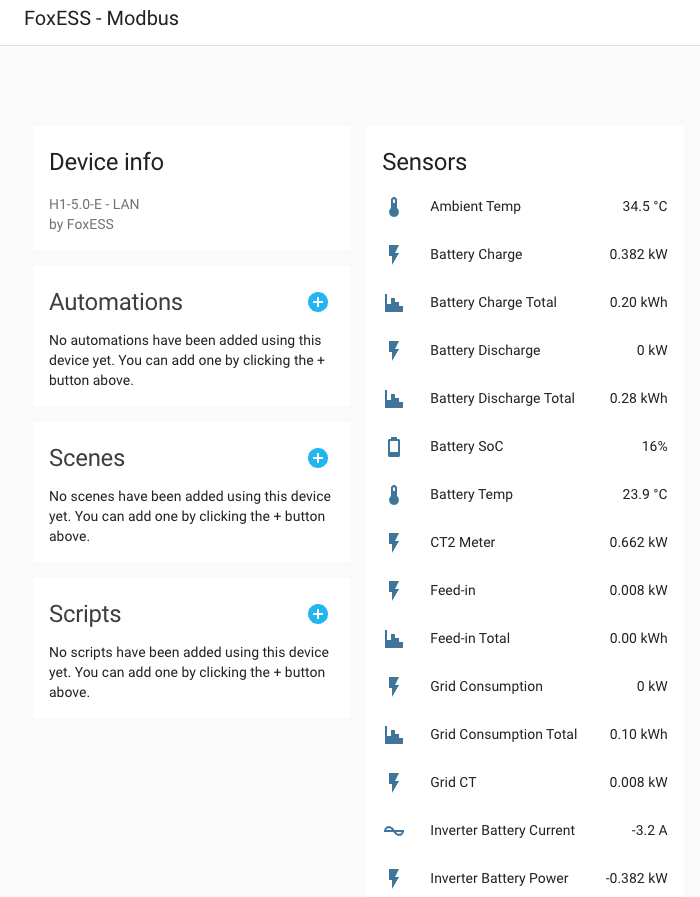Click the Grid CT lightning icon
Screen dimensions: 700x897
[x=394, y=782]
